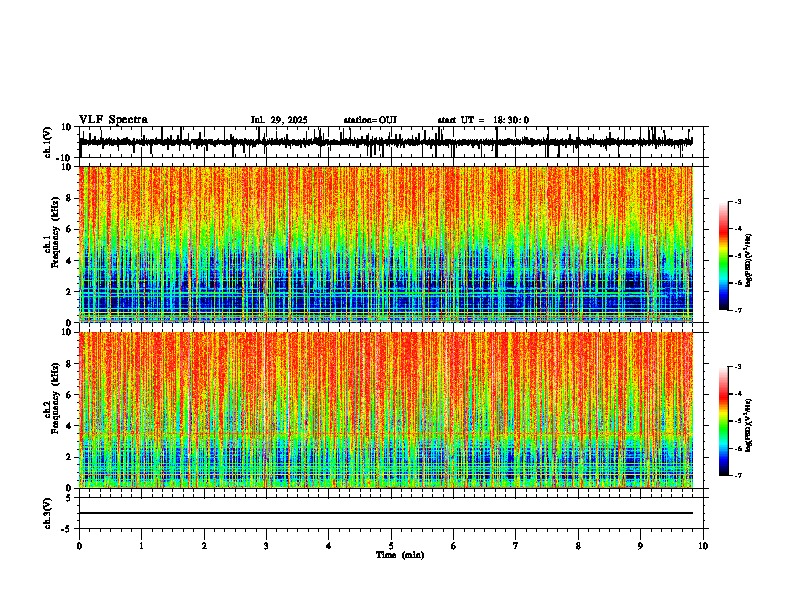The image size is (792, 612).
Task: Click the ch.2 frequency tick "6"
Action: pyautogui.click(x=70, y=395)
